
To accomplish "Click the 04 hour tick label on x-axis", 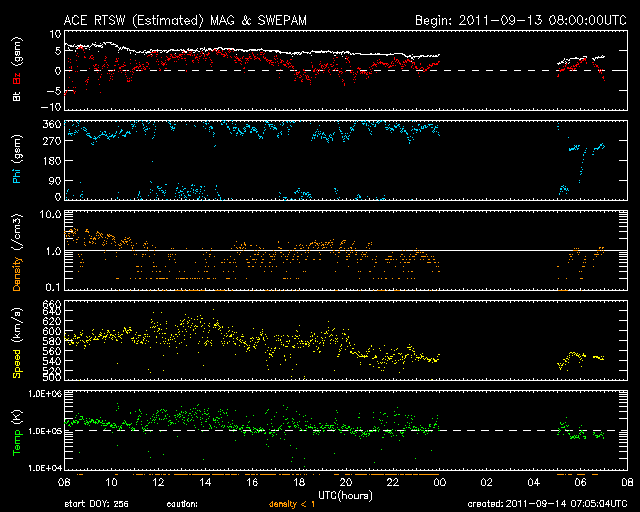I will [533, 481].
